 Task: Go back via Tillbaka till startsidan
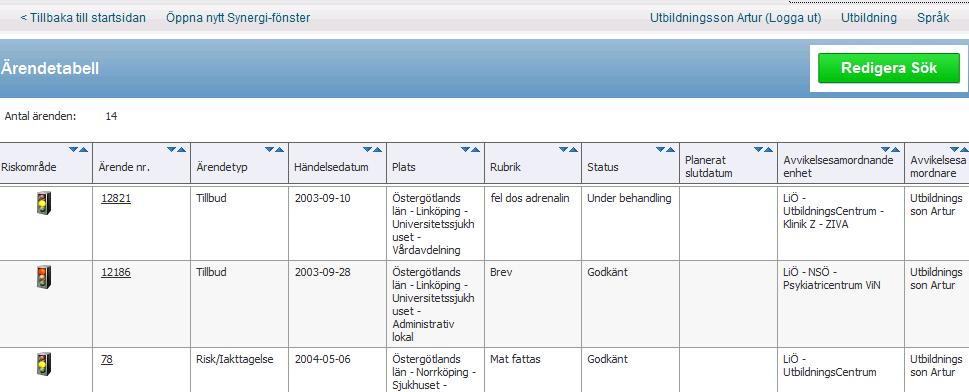tap(83, 18)
